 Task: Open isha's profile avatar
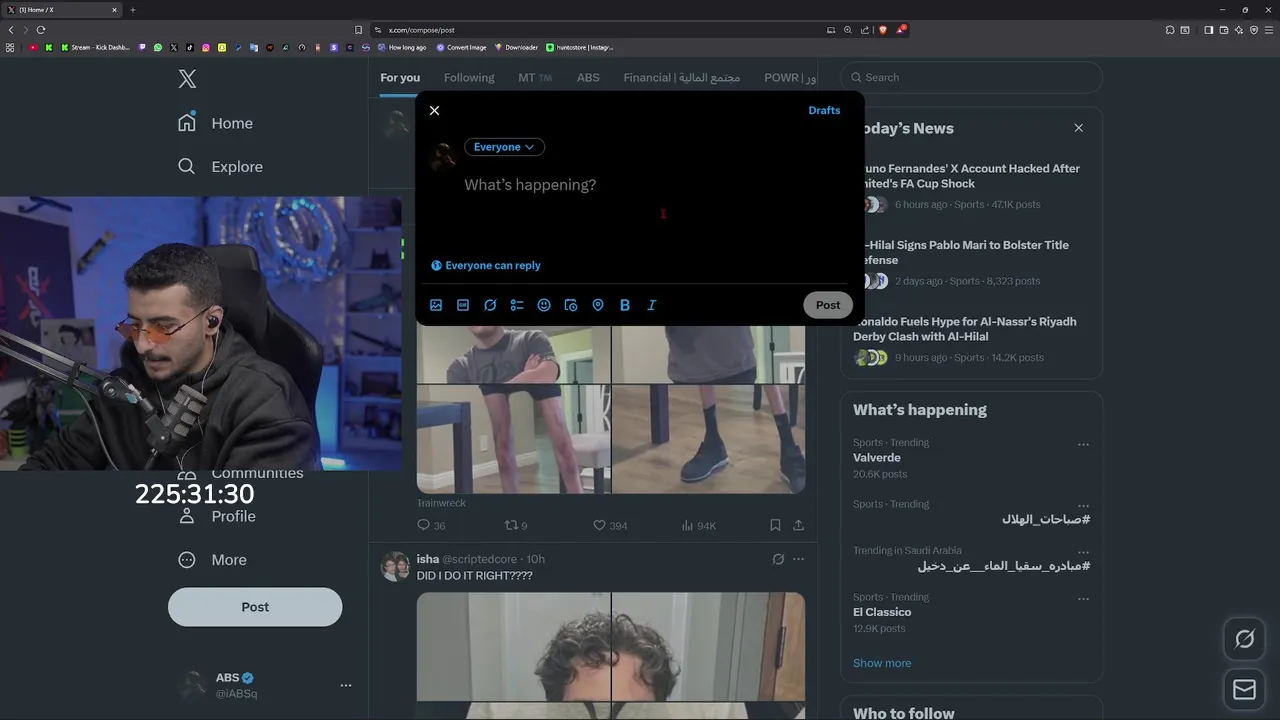(395, 566)
